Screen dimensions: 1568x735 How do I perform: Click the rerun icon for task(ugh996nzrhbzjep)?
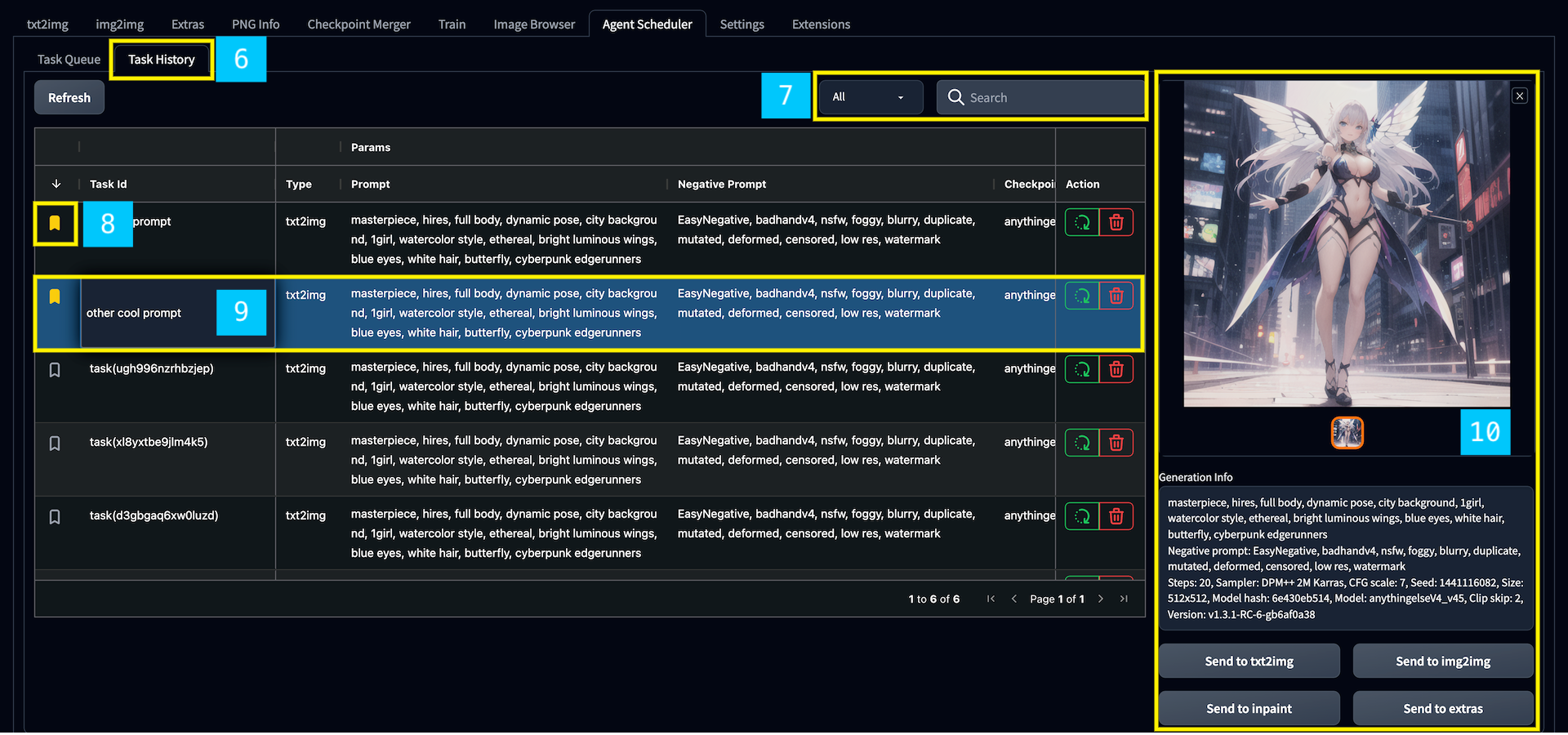coord(1082,370)
